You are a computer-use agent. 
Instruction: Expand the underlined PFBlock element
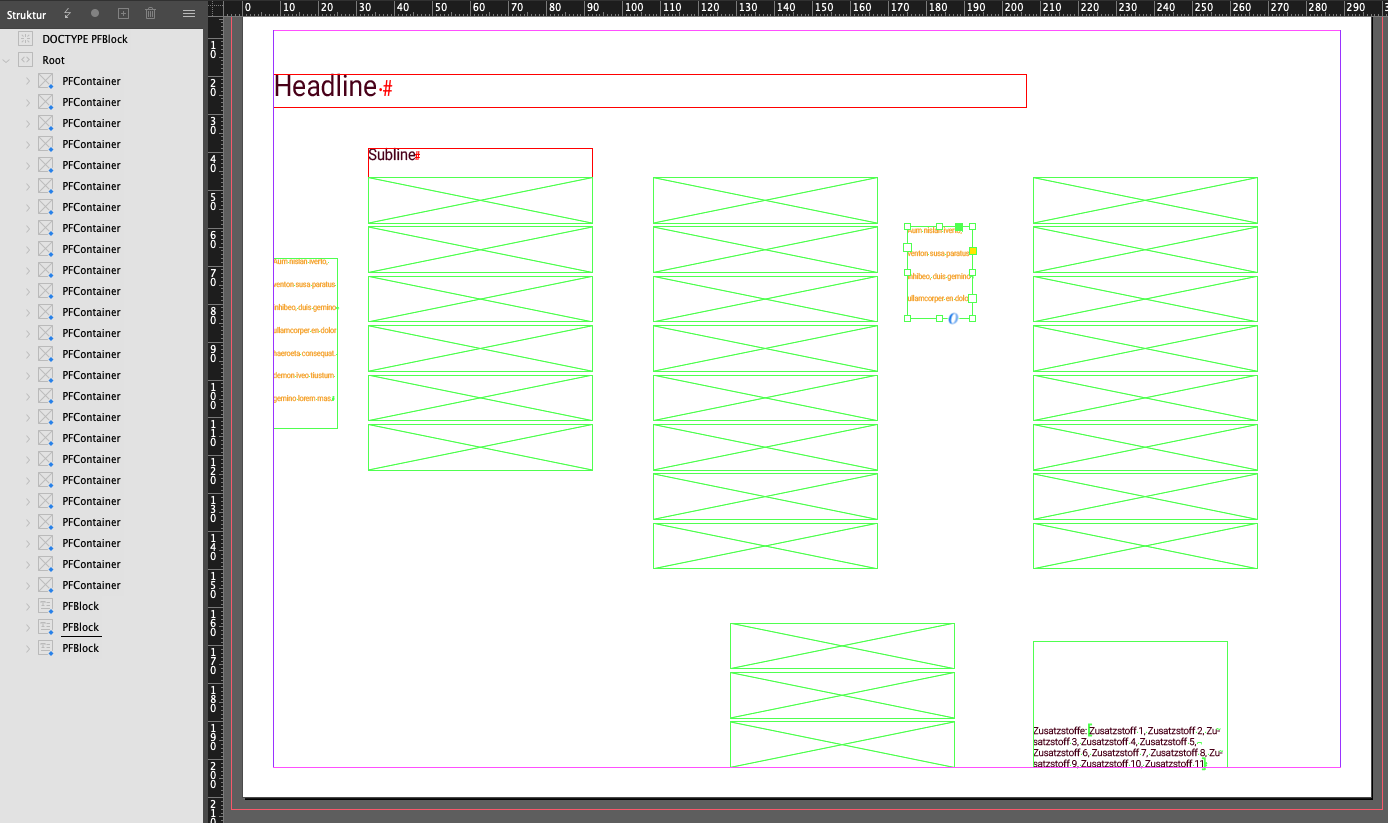click(28, 627)
